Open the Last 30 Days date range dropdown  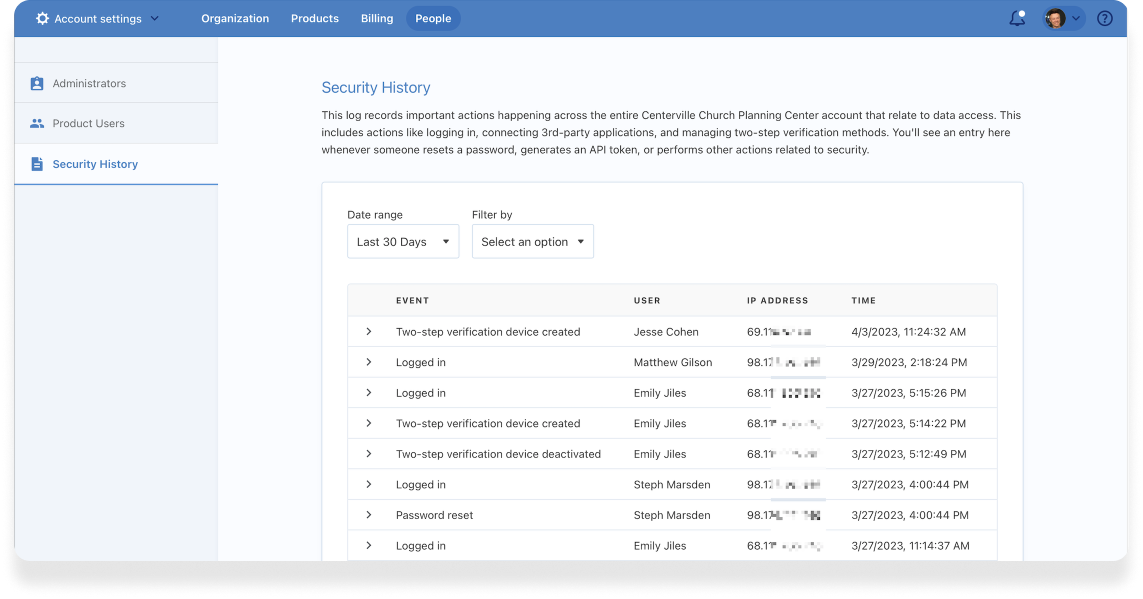[403, 242]
